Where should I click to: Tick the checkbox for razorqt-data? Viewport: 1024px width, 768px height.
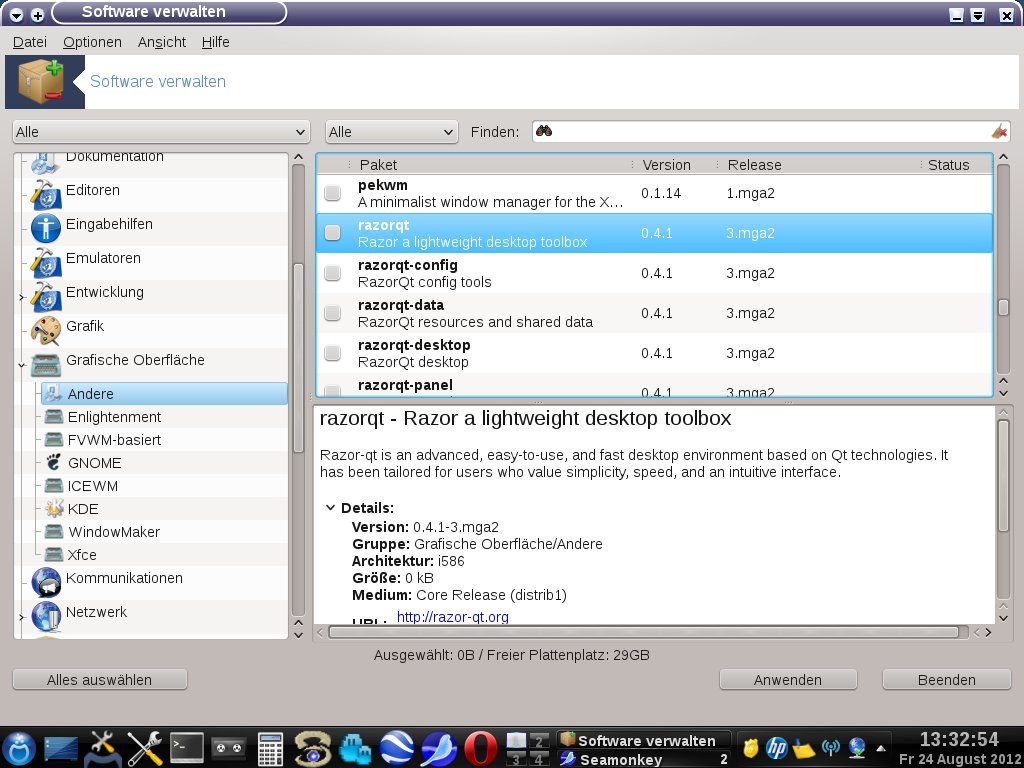[332, 313]
